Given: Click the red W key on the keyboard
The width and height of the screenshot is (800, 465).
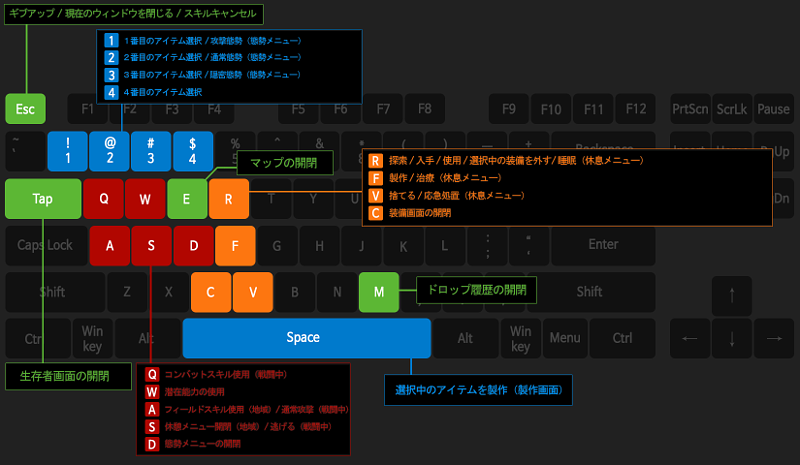Looking at the screenshot, I should tap(145, 199).
